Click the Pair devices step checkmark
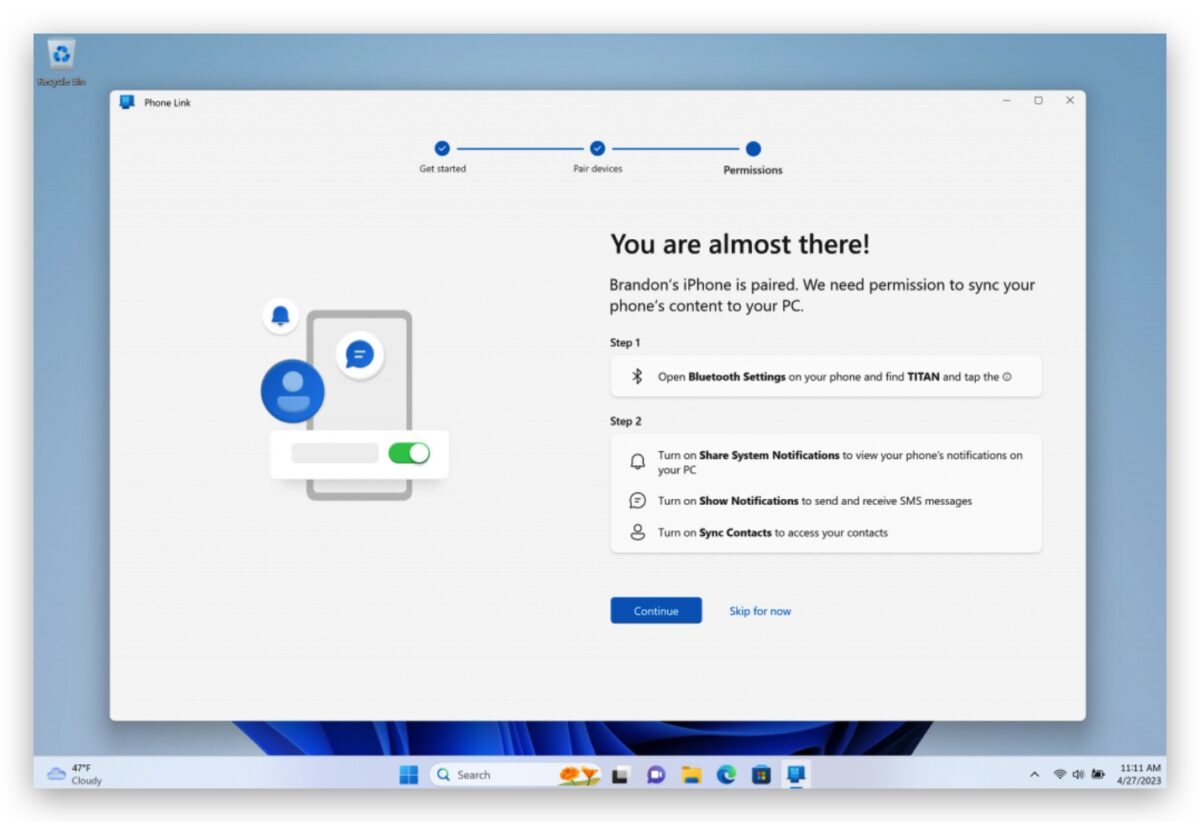Viewport: 1200px width, 822px height. coord(597,148)
